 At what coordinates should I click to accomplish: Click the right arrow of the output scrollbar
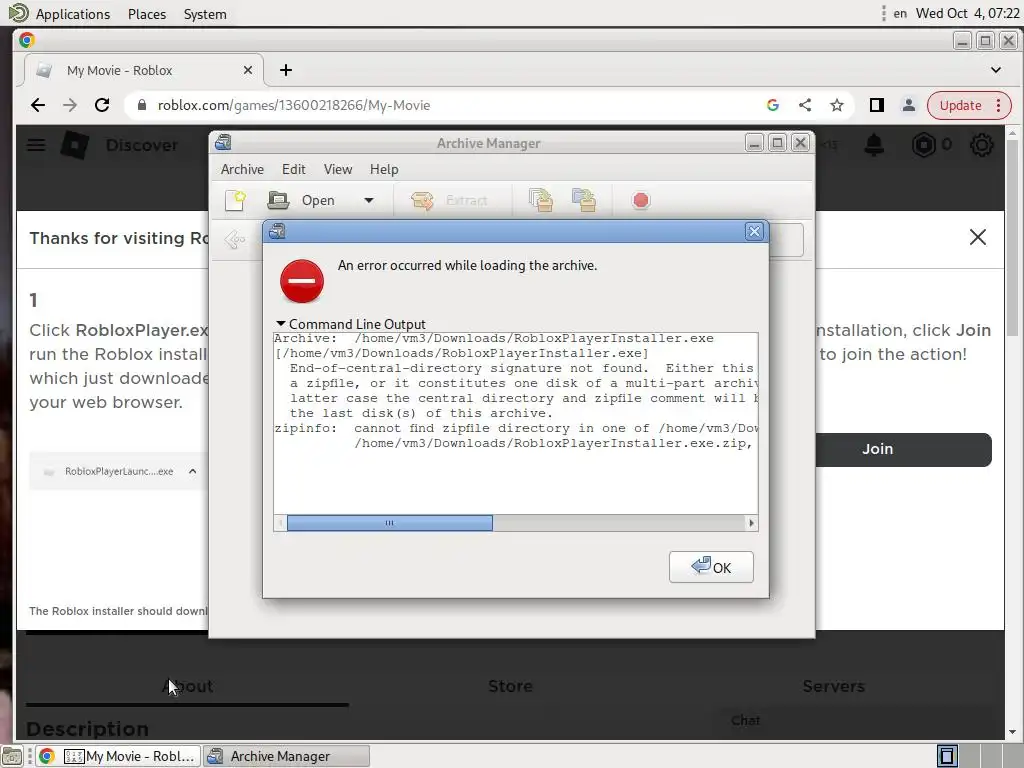[751, 522]
